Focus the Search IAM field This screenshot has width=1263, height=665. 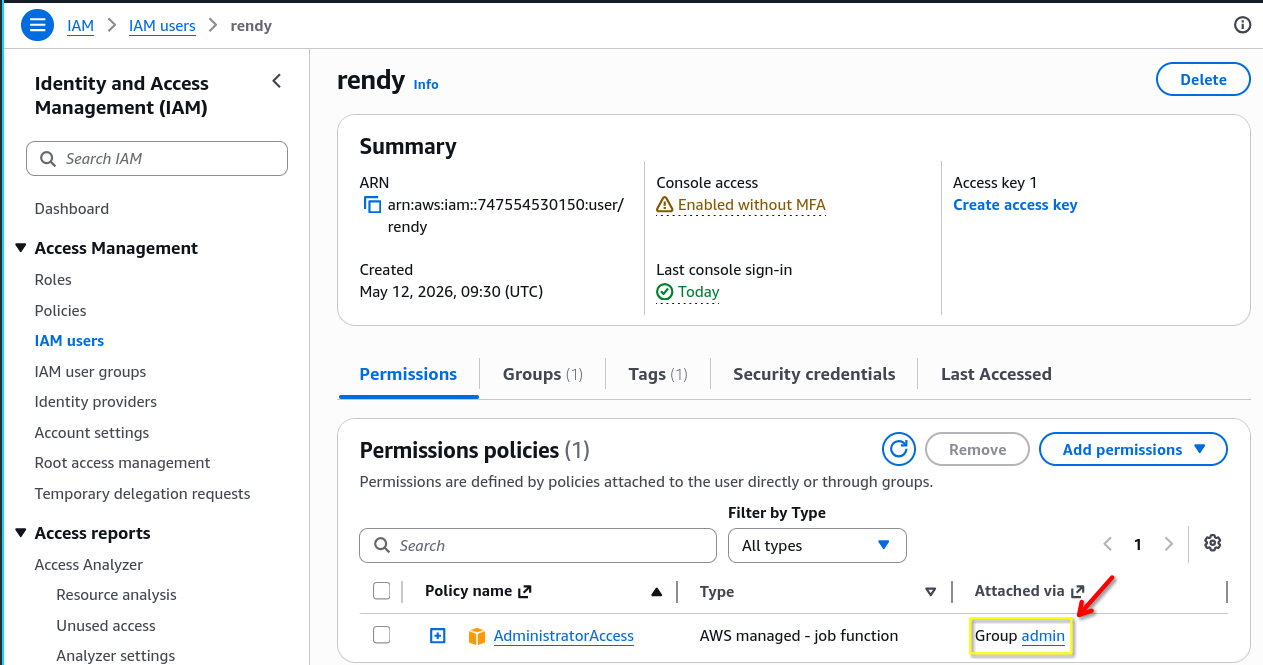point(157,159)
